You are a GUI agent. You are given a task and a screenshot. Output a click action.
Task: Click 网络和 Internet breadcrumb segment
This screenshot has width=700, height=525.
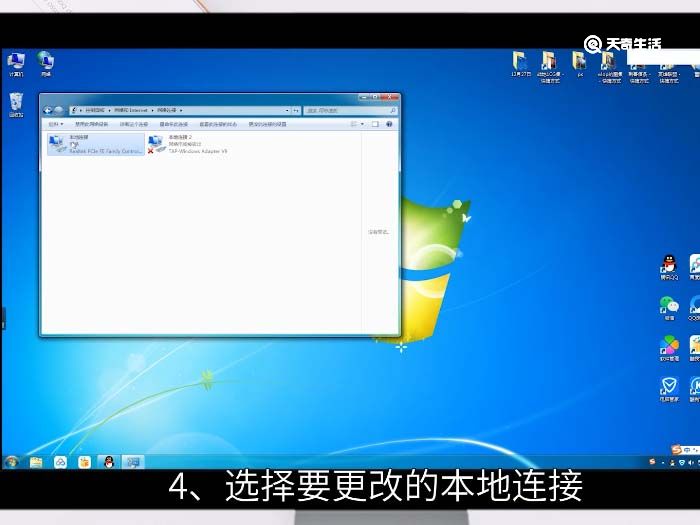point(130,110)
